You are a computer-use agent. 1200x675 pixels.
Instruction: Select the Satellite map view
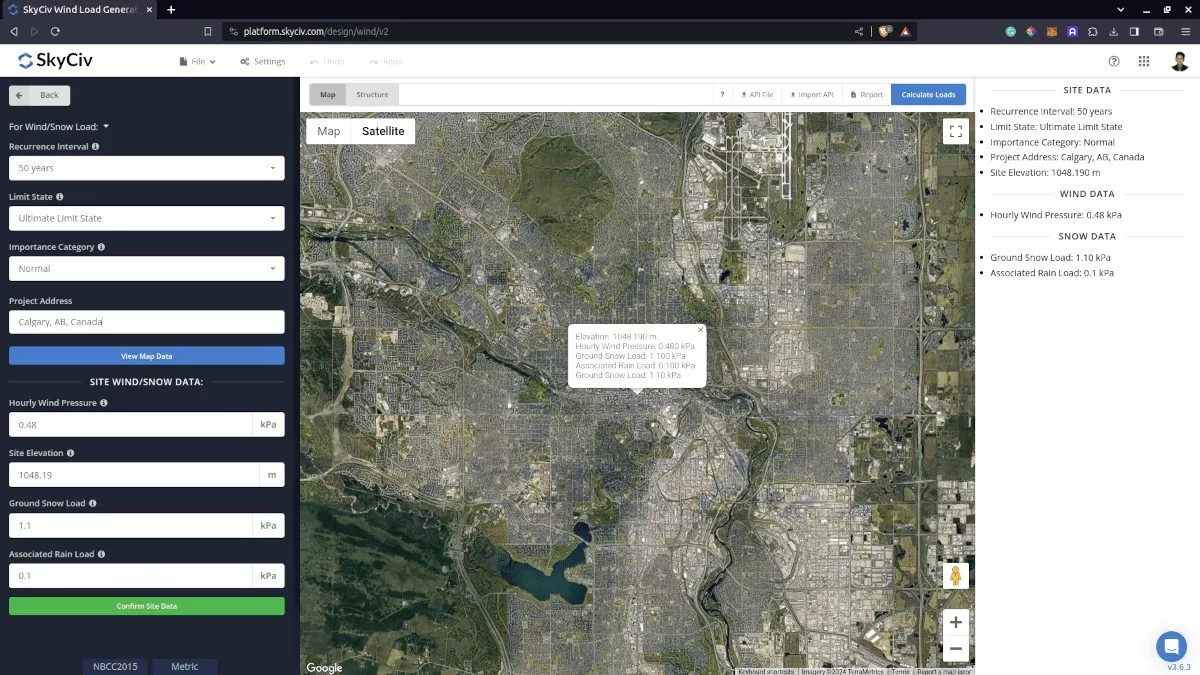coord(383,131)
